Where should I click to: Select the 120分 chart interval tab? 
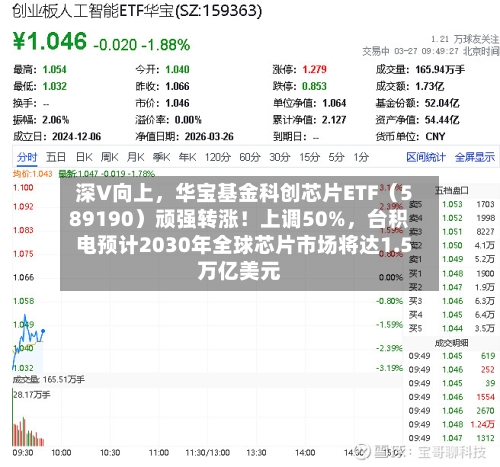218,157
